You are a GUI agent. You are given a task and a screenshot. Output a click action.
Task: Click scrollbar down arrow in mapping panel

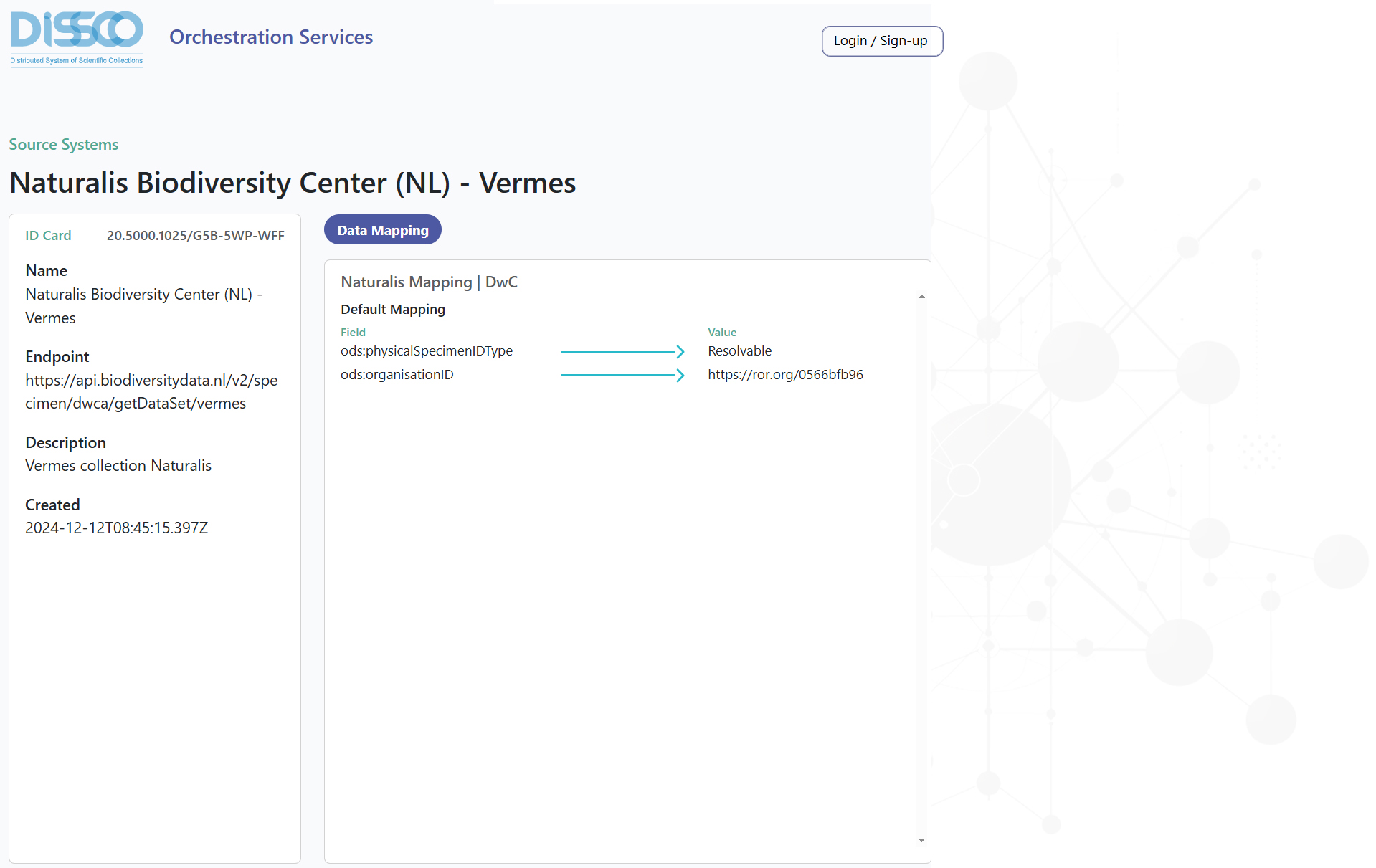pos(921,840)
